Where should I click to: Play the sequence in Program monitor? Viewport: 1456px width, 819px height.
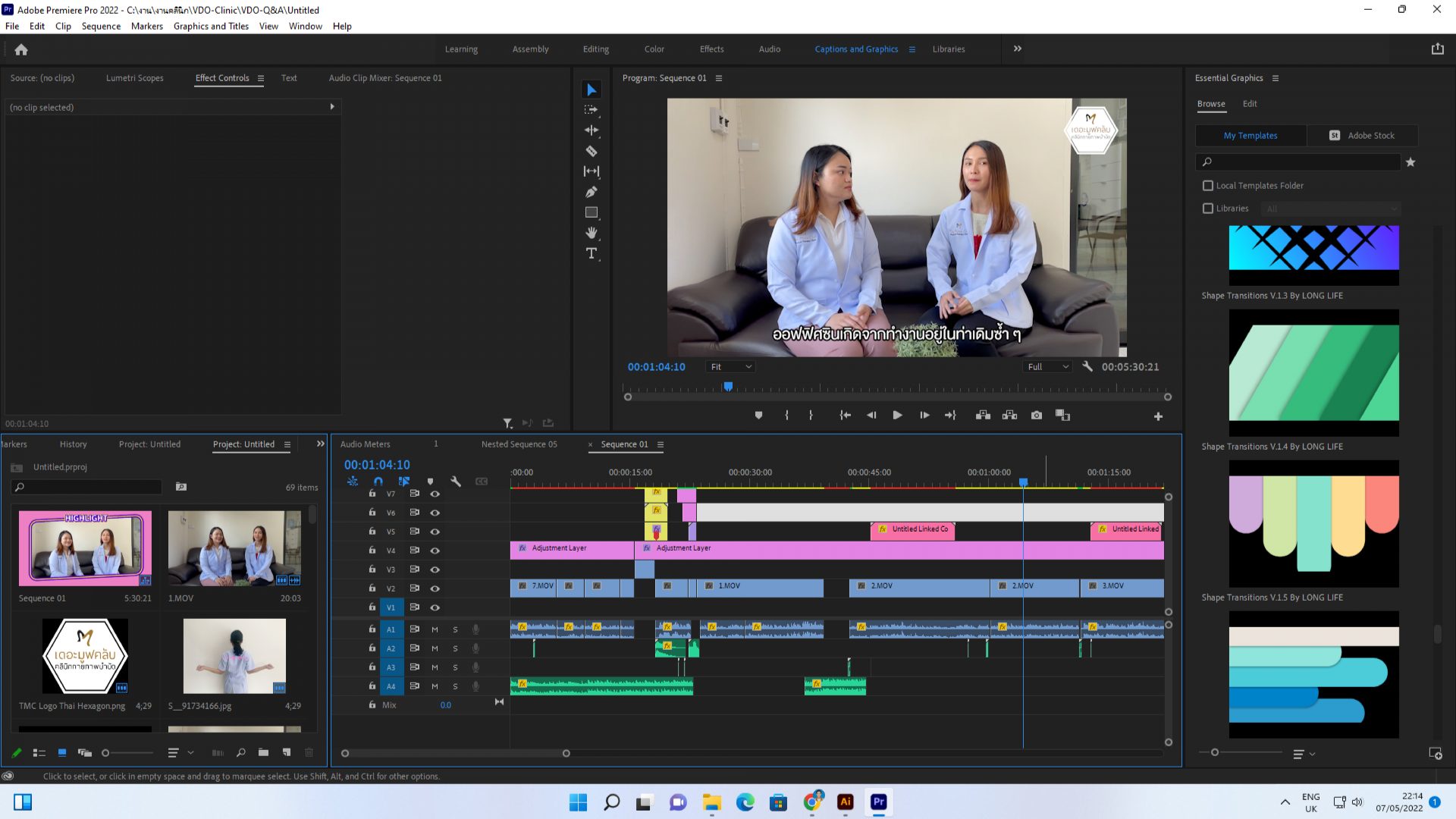point(897,416)
